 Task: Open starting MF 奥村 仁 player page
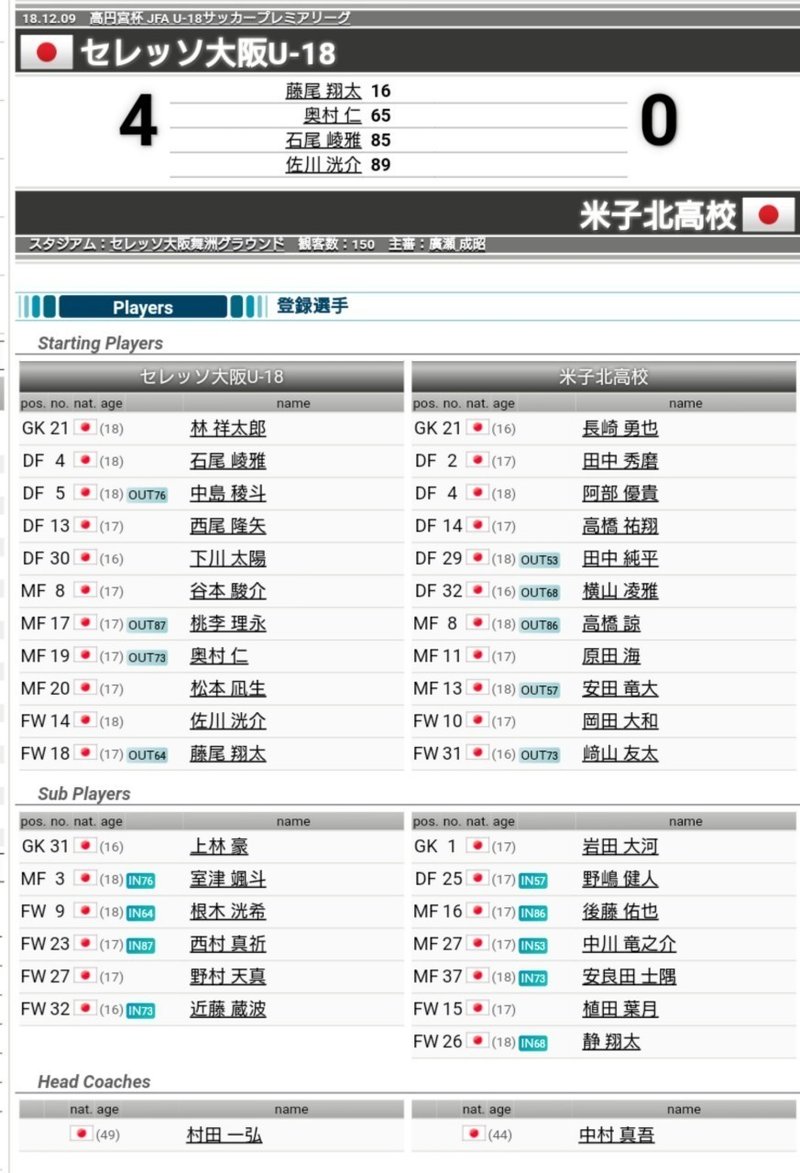[x=219, y=656]
